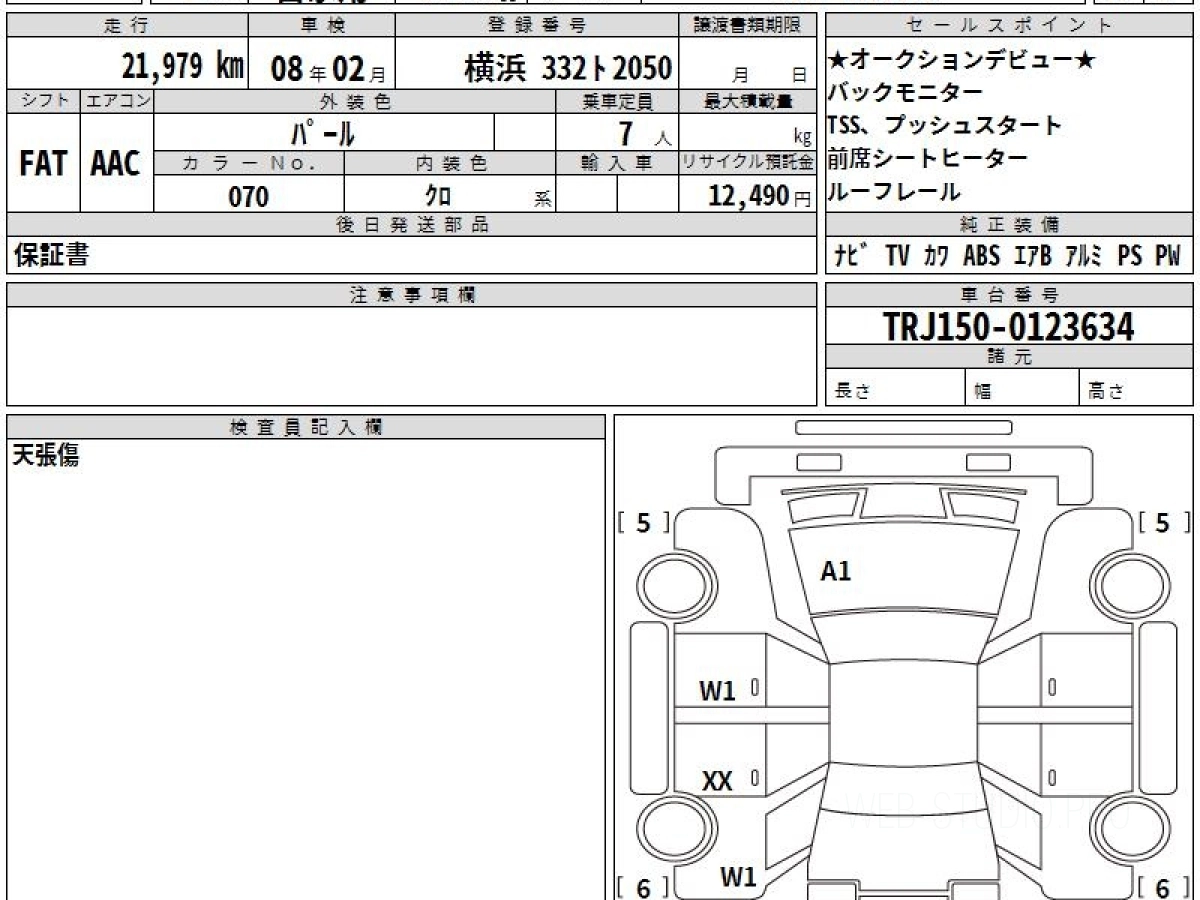
Task: Select the TSS、プッシュスタート line
Action: tap(944, 126)
